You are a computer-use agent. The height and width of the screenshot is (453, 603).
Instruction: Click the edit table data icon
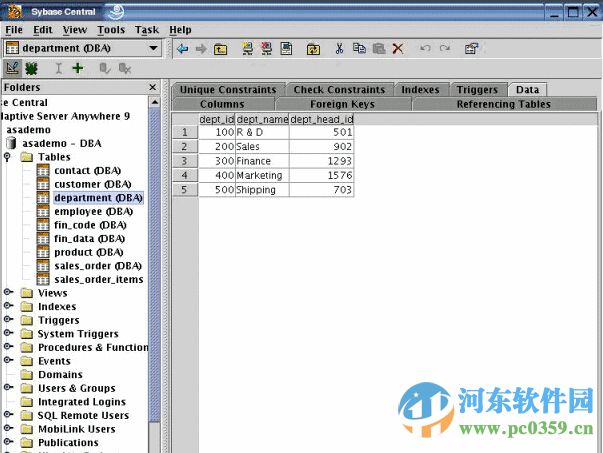12,68
